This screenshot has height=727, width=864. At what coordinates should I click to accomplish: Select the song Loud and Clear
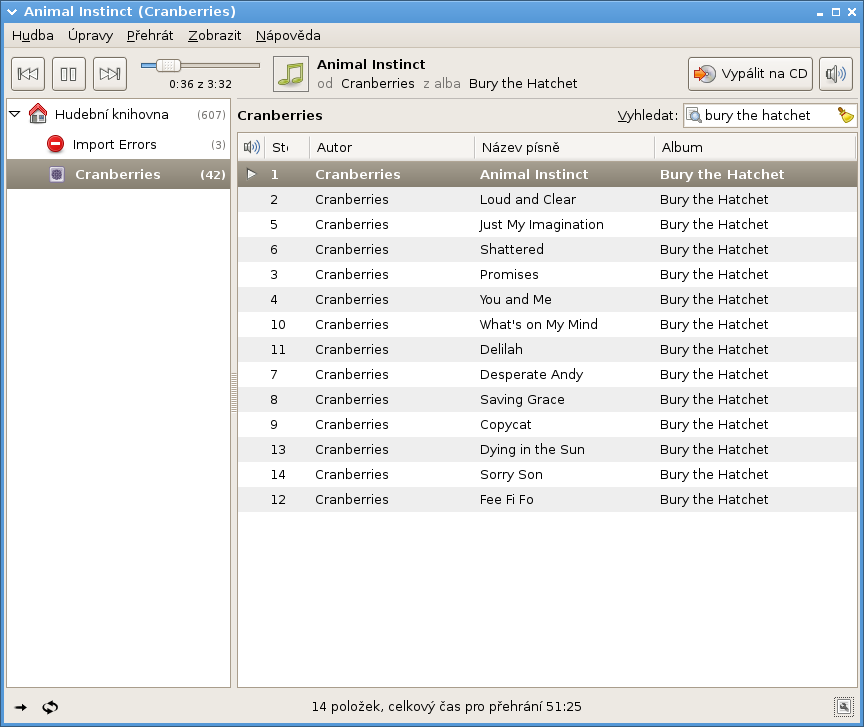pyautogui.click(x=547, y=200)
